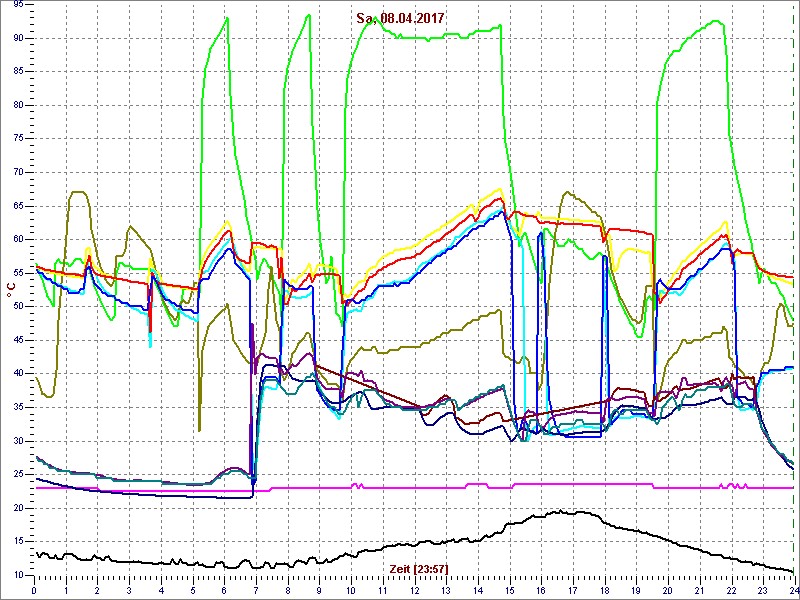Select the 70 tick label on temperature axis
This screenshot has width=800, height=600.
[17, 172]
